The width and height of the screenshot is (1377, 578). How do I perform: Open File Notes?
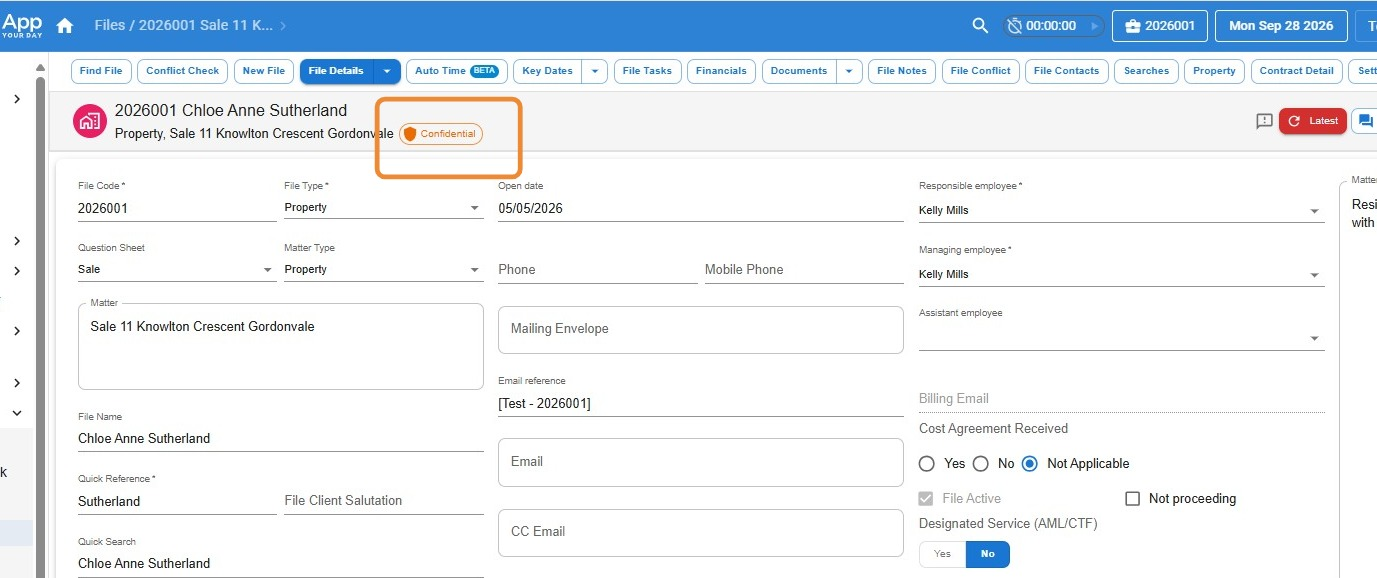click(902, 71)
